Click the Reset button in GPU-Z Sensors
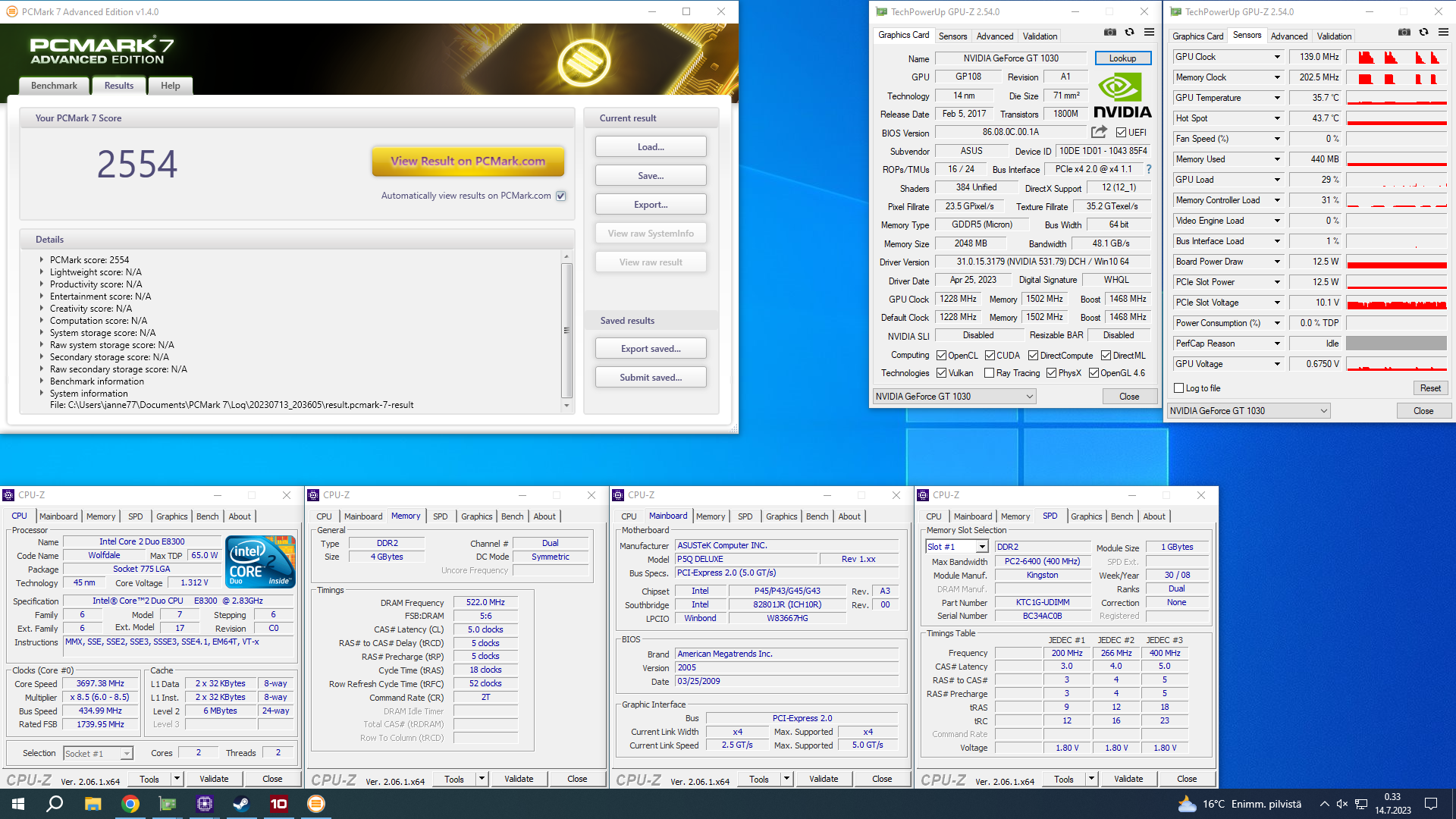The width and height of the screenshot is (1456, 819). click(1430, 388)
